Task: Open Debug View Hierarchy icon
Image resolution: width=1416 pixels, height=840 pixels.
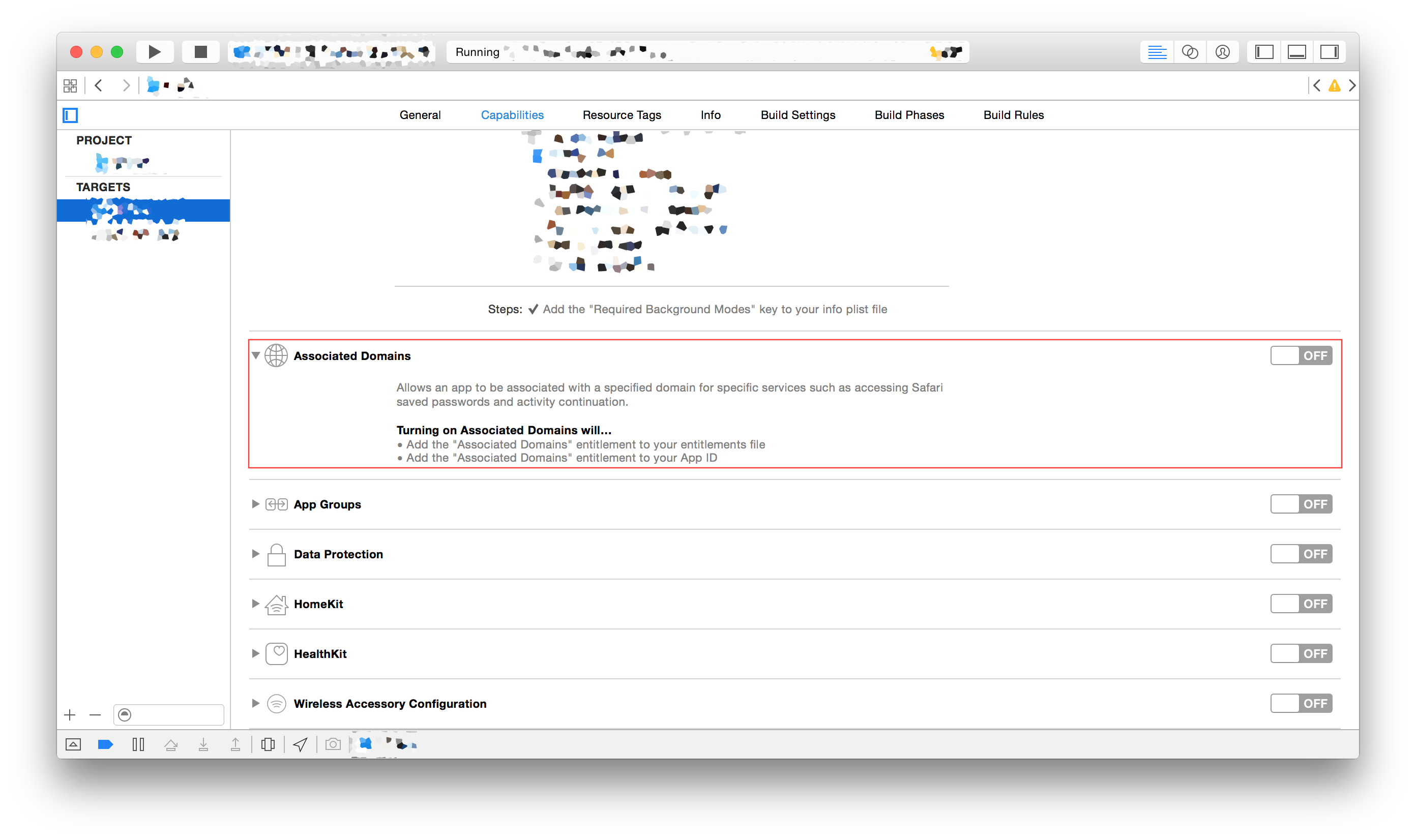Action: point(269,744)
